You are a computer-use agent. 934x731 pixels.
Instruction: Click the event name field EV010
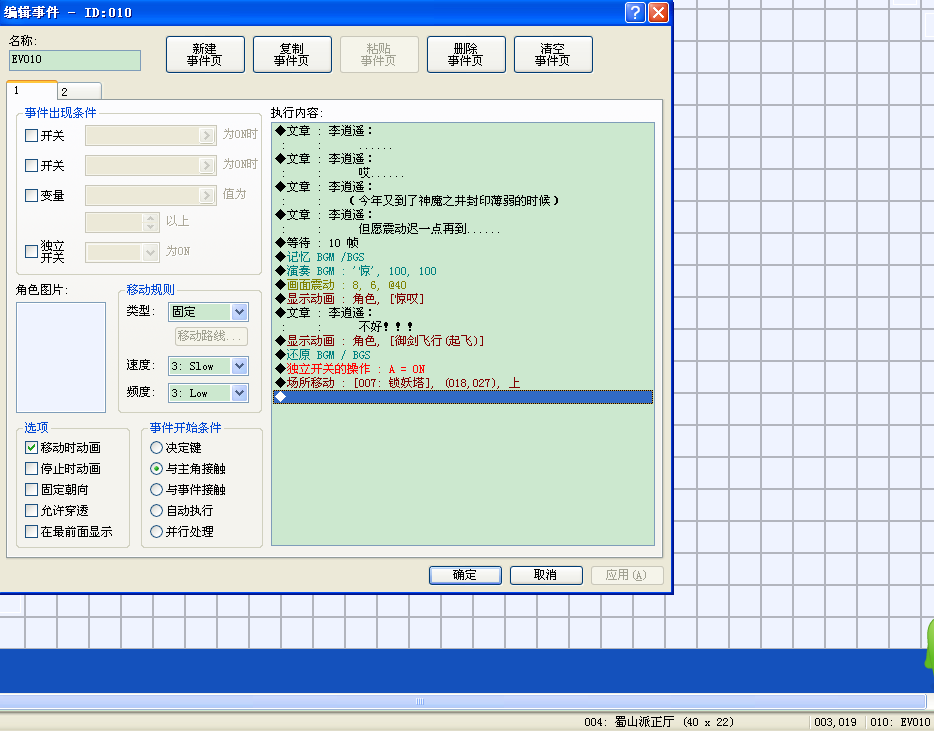point(75,60)
